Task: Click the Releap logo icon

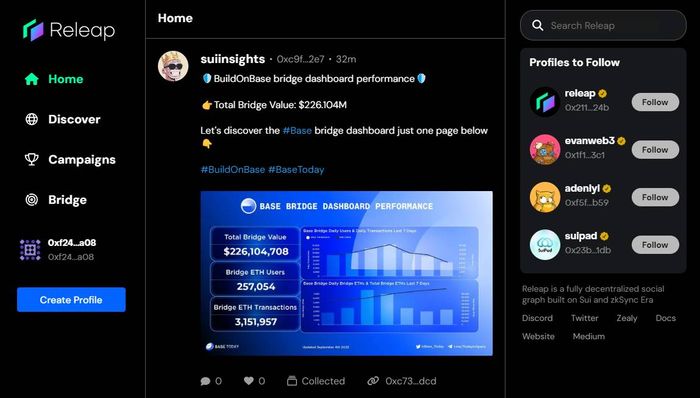Action: (x=33, y=30)
